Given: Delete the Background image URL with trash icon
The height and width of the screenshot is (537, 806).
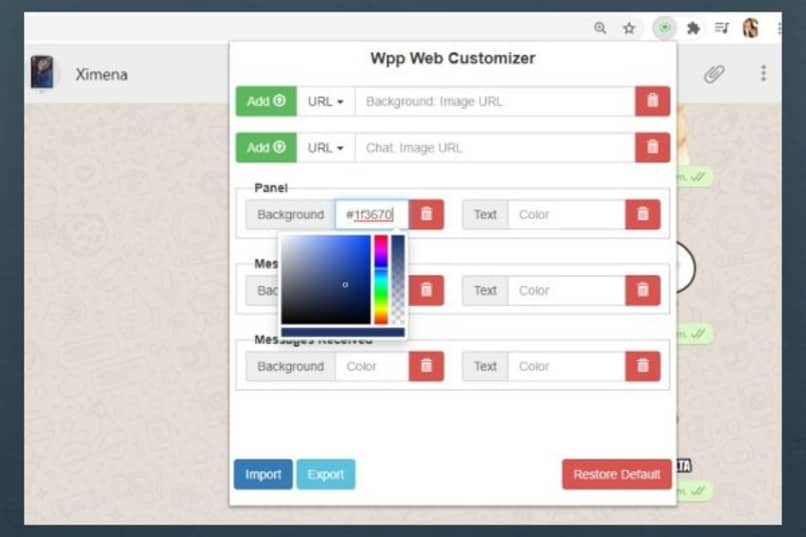Looking at the screenshot, I should coord(652,101).
